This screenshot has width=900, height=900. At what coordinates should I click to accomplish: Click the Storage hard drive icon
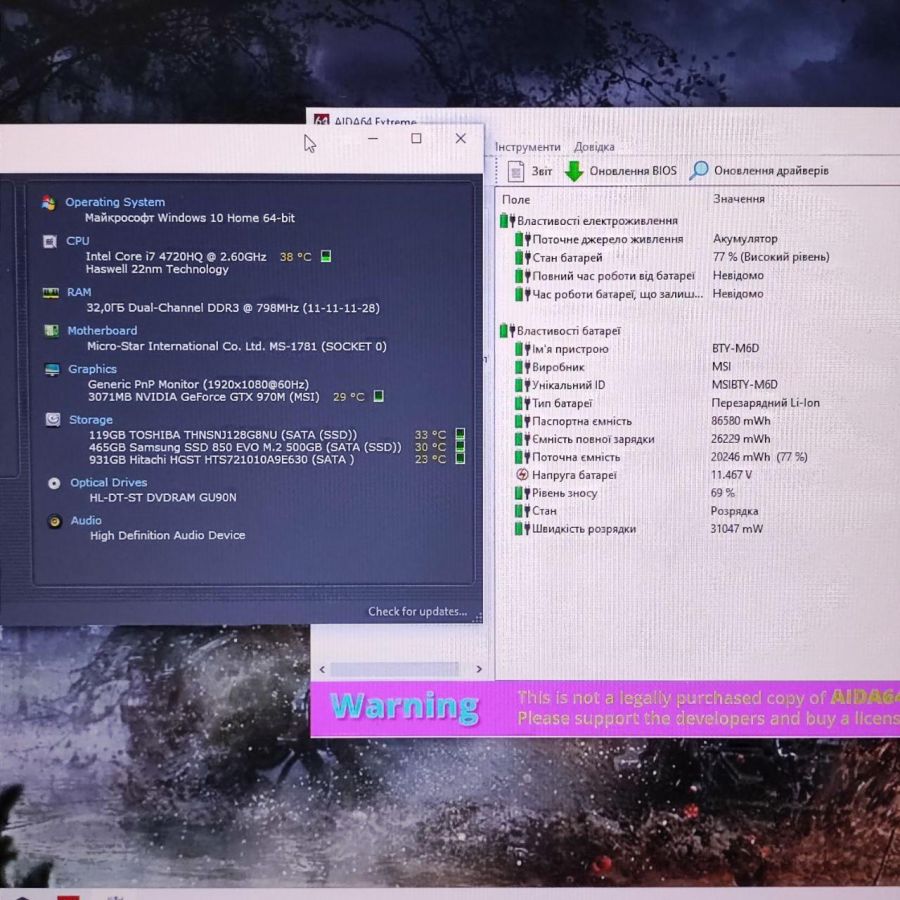click(x=53, y=420)
